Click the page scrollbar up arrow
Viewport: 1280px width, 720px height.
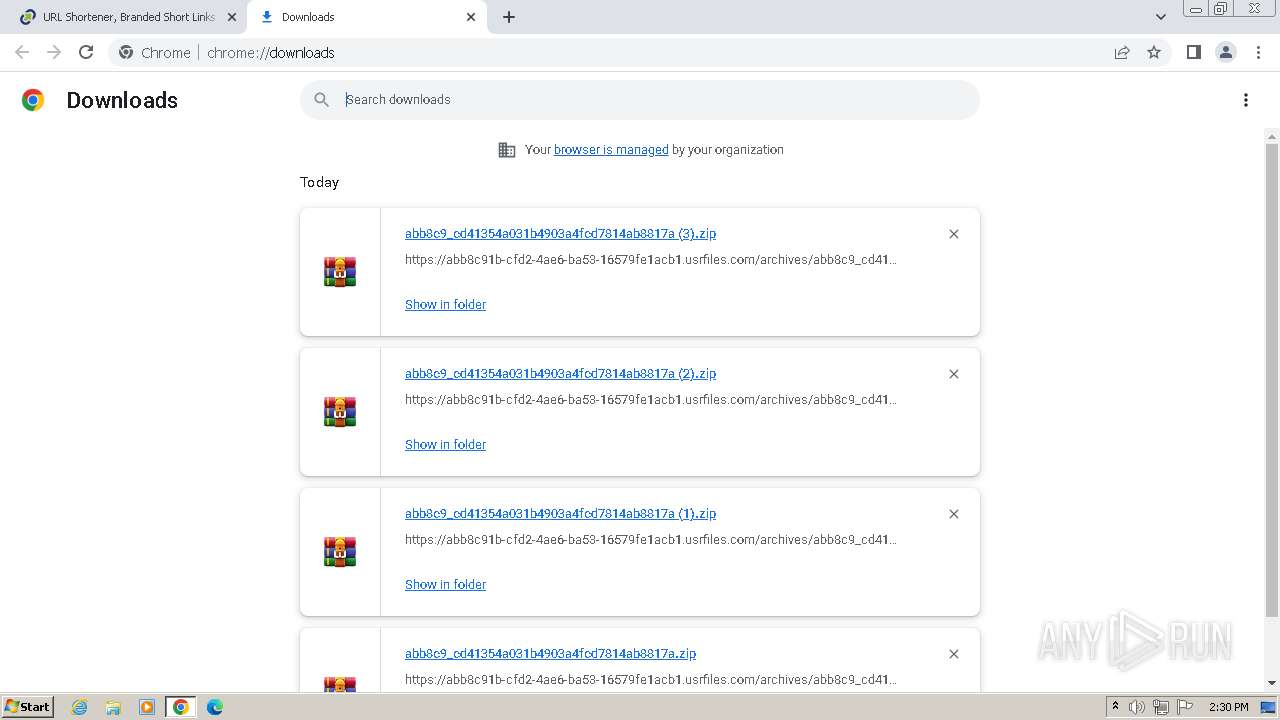(1272, 136)
